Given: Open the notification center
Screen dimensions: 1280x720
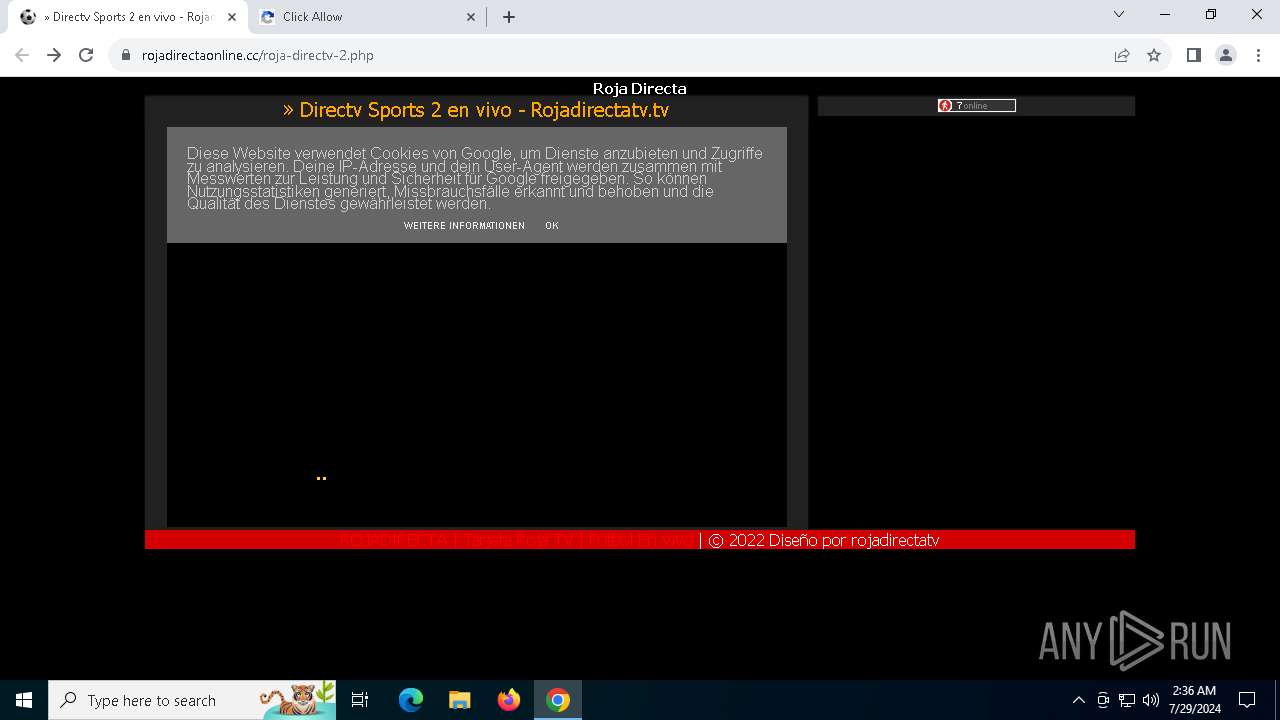Looking at the screenshot, I should point(1247,700).
